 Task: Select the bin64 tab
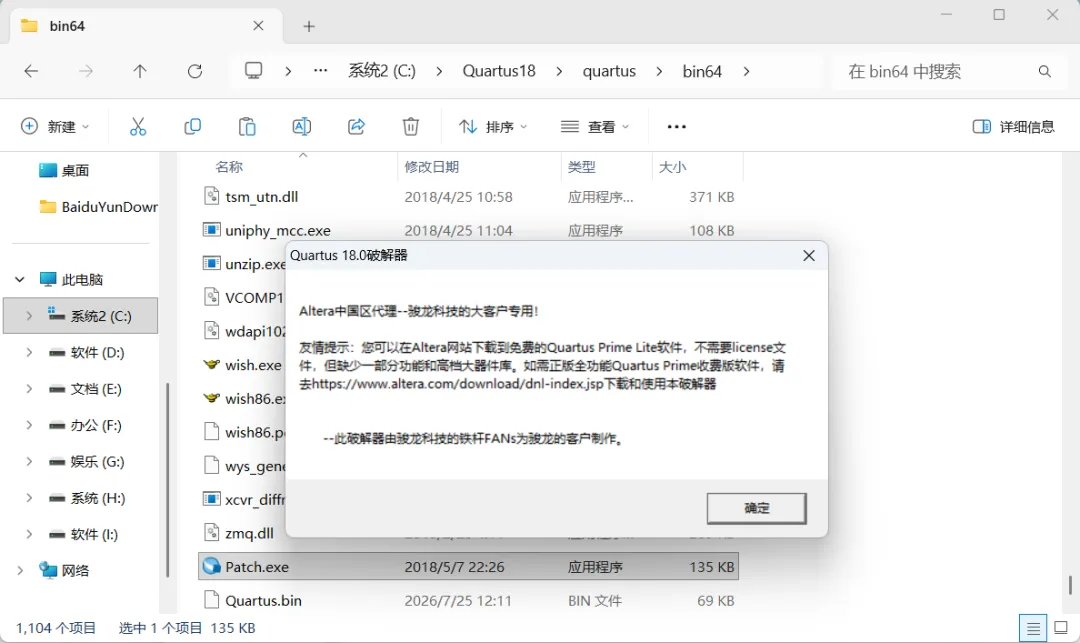click(x=146, y=26)
